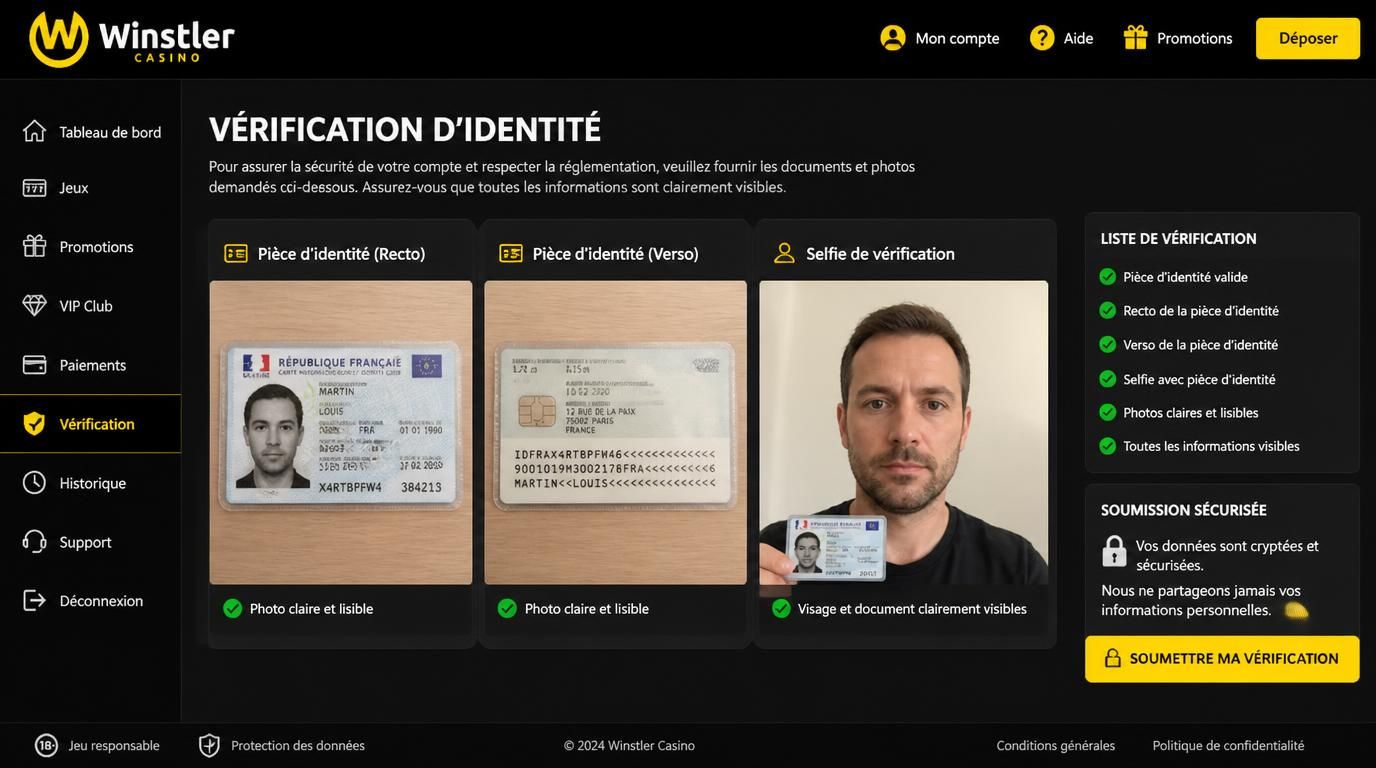The width and height of the screenshot is (1376, 768).
Task: Open Mon compte user icon
Action: (x=893, y=38)
